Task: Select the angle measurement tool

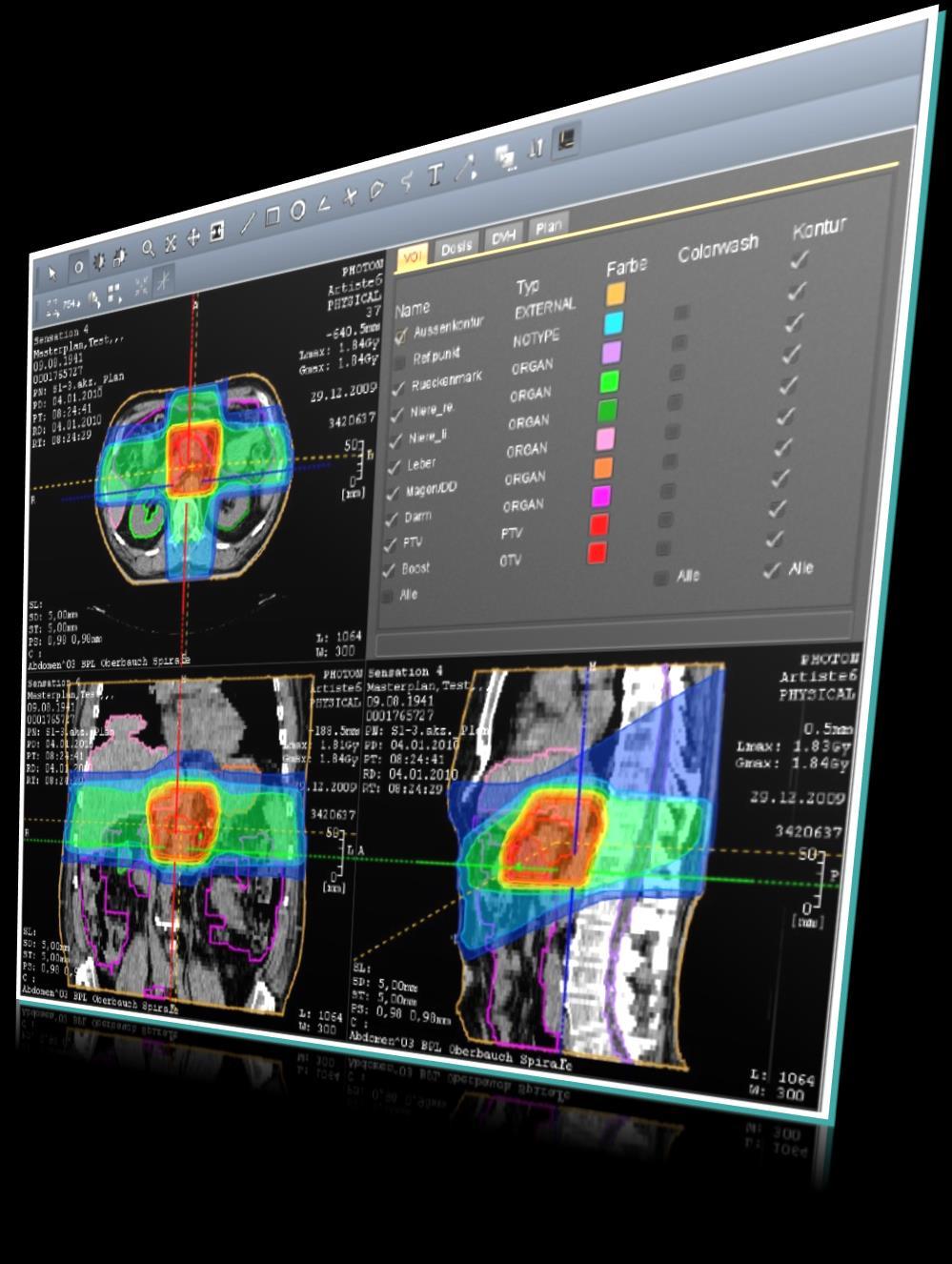Action: 324,203
